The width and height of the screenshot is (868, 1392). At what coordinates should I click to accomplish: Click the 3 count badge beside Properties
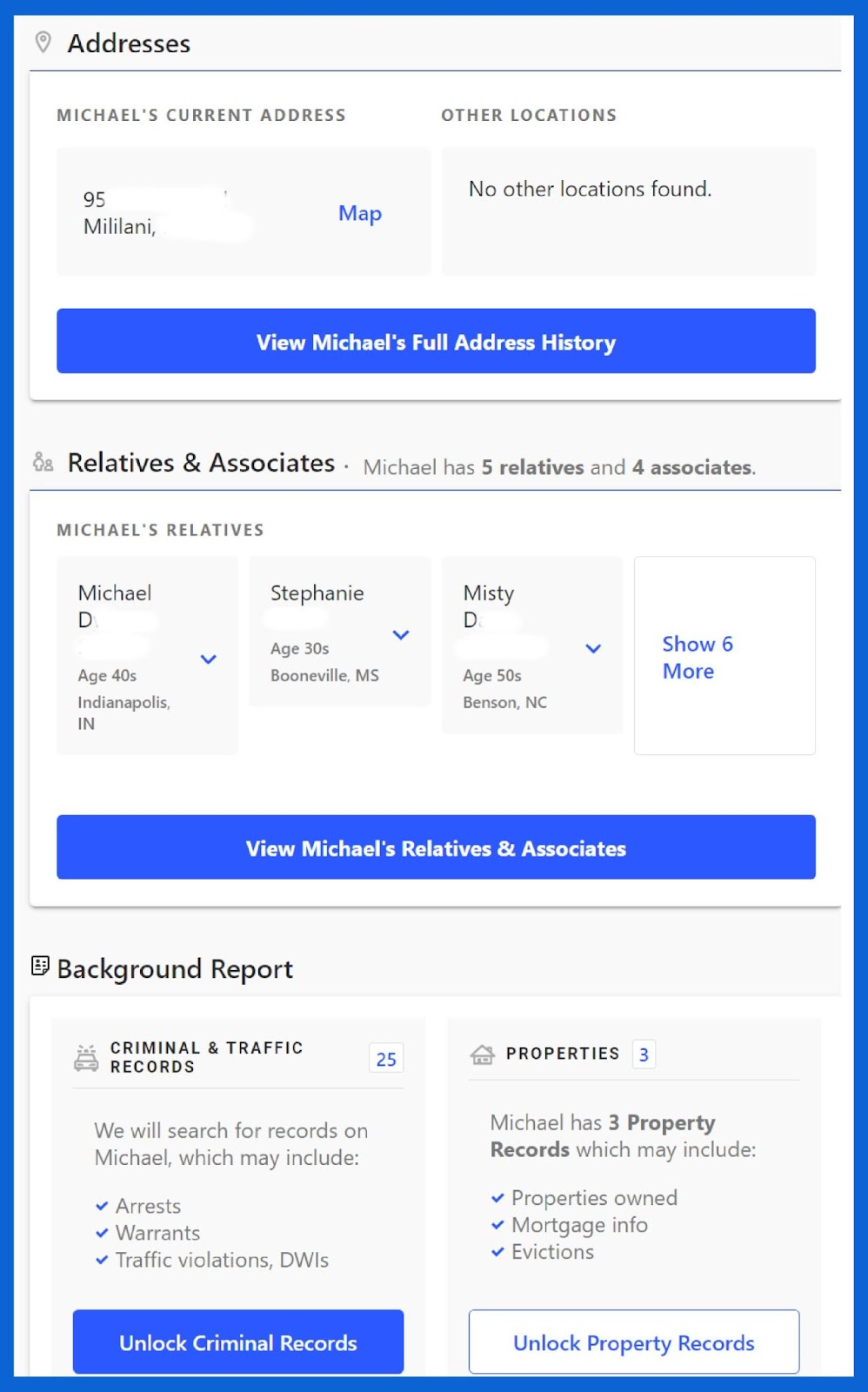coord(644,1054)
